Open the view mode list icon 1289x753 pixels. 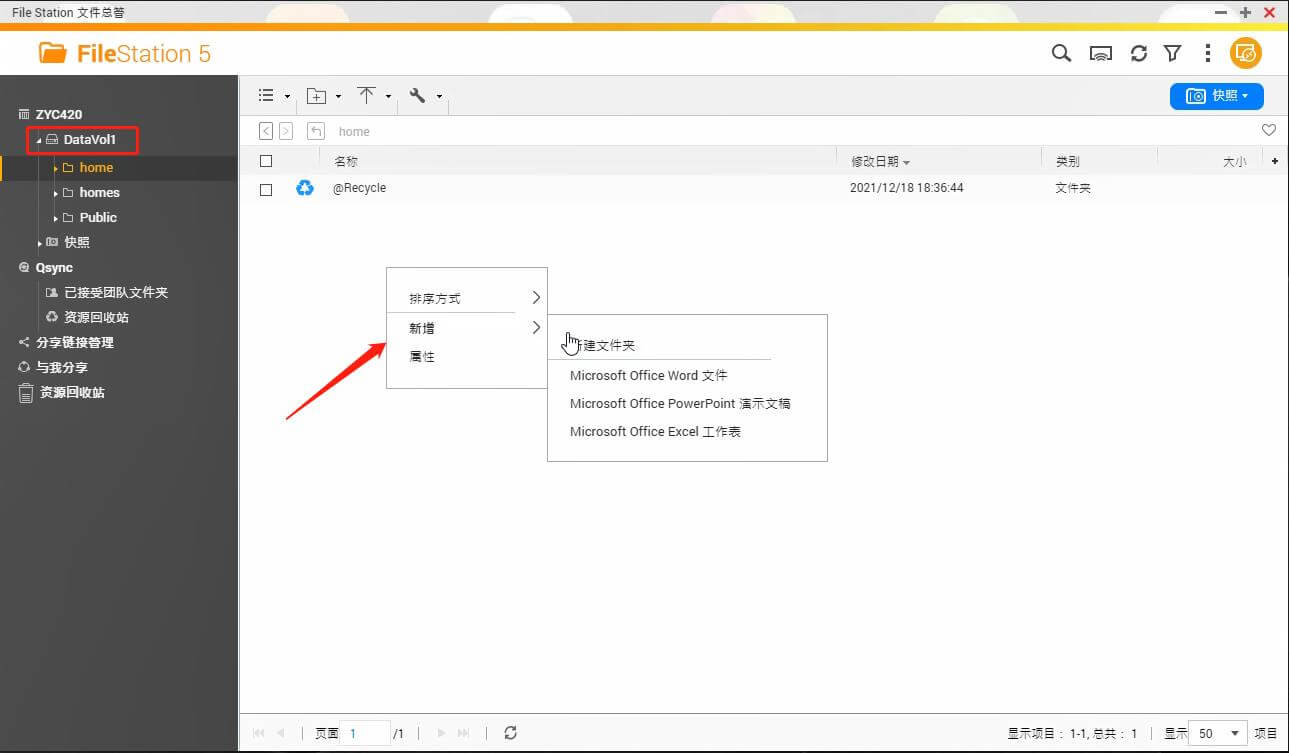[266, 95]
